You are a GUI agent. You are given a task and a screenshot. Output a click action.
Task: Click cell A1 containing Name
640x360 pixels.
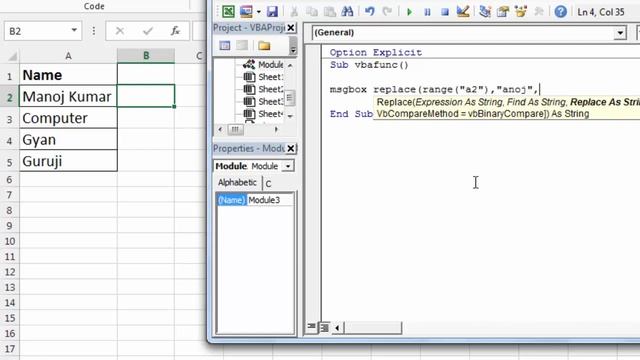pyautogui.click(x=68, y=75)
